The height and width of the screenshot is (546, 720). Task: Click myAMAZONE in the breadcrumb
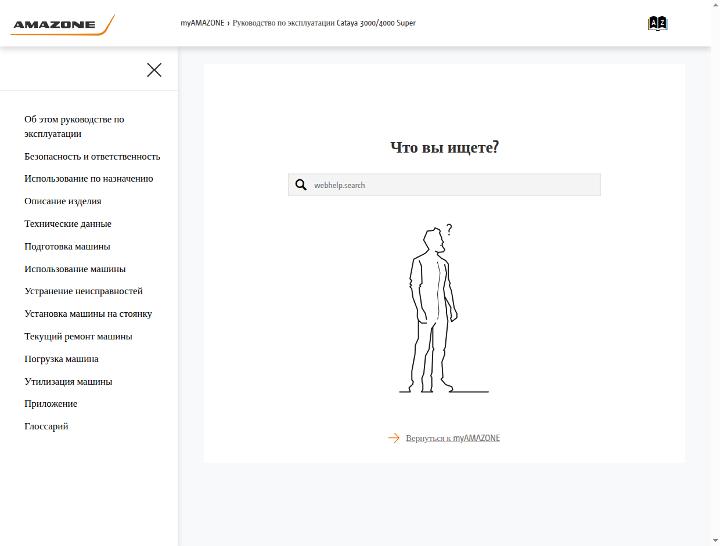[202, 23]
